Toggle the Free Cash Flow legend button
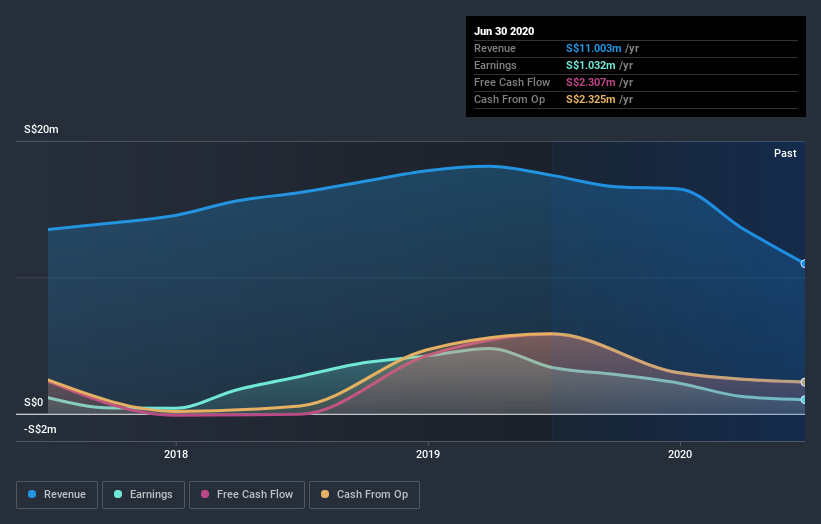The height and width of the screenshot is (524, 821). click(247, 495)
